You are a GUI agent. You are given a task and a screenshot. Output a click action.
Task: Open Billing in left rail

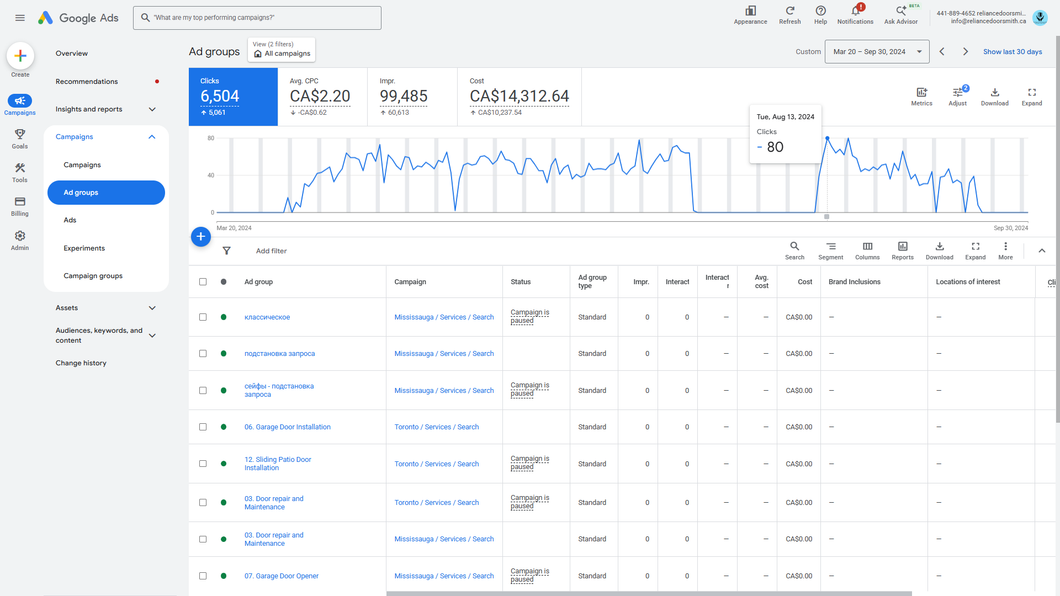(x=20, y=206)
